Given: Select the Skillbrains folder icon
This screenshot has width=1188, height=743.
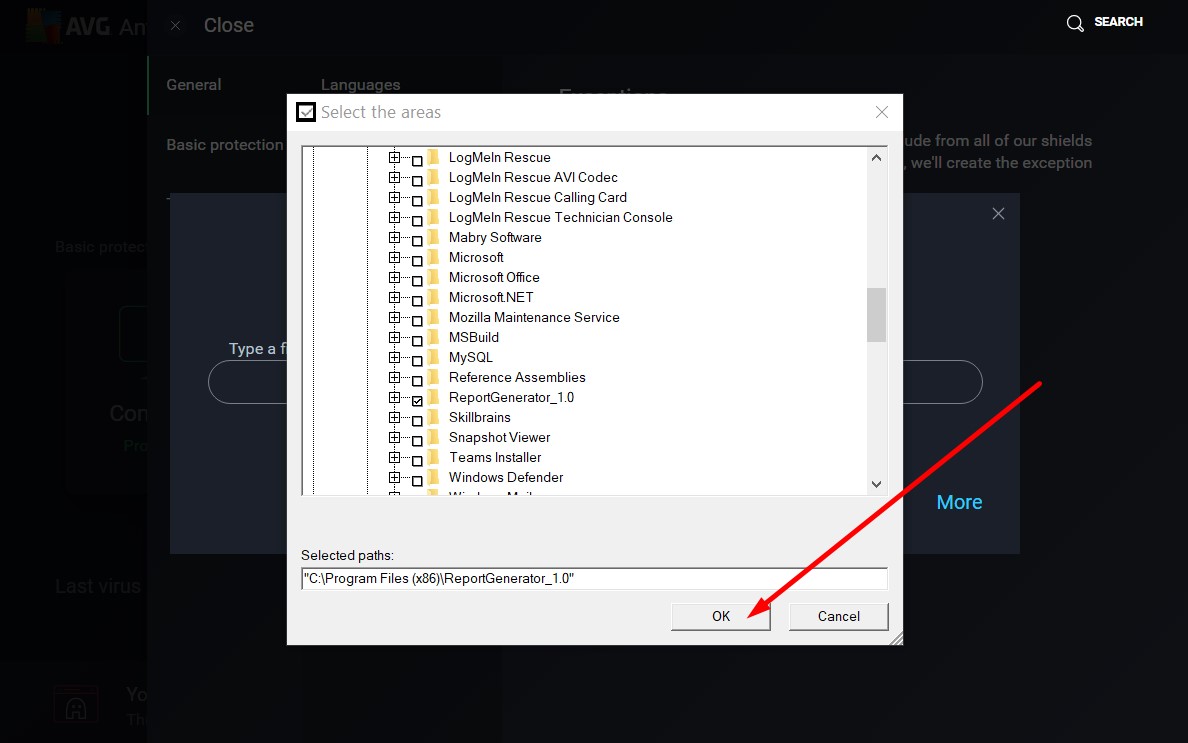Looking at the screenshot, I should (433, 417).
